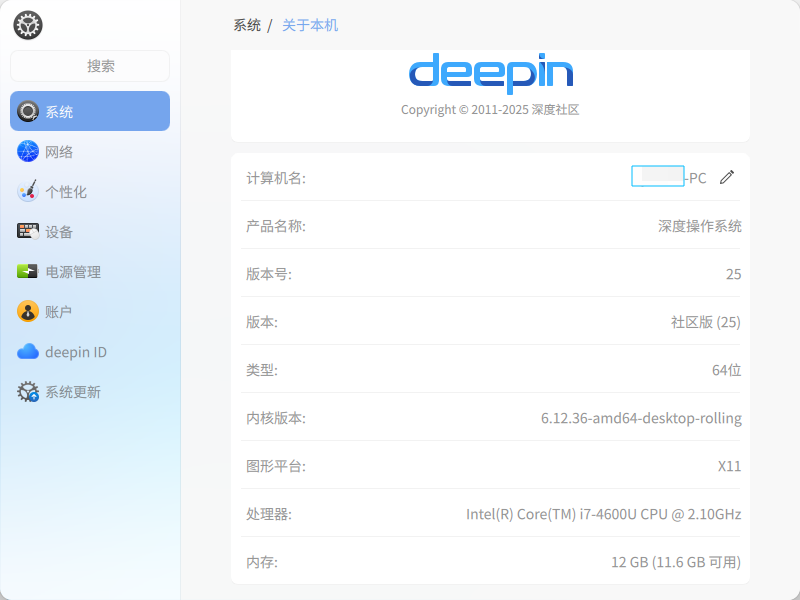Click the deepin logo image
The image size is (800, 600).
click(491, 73)
